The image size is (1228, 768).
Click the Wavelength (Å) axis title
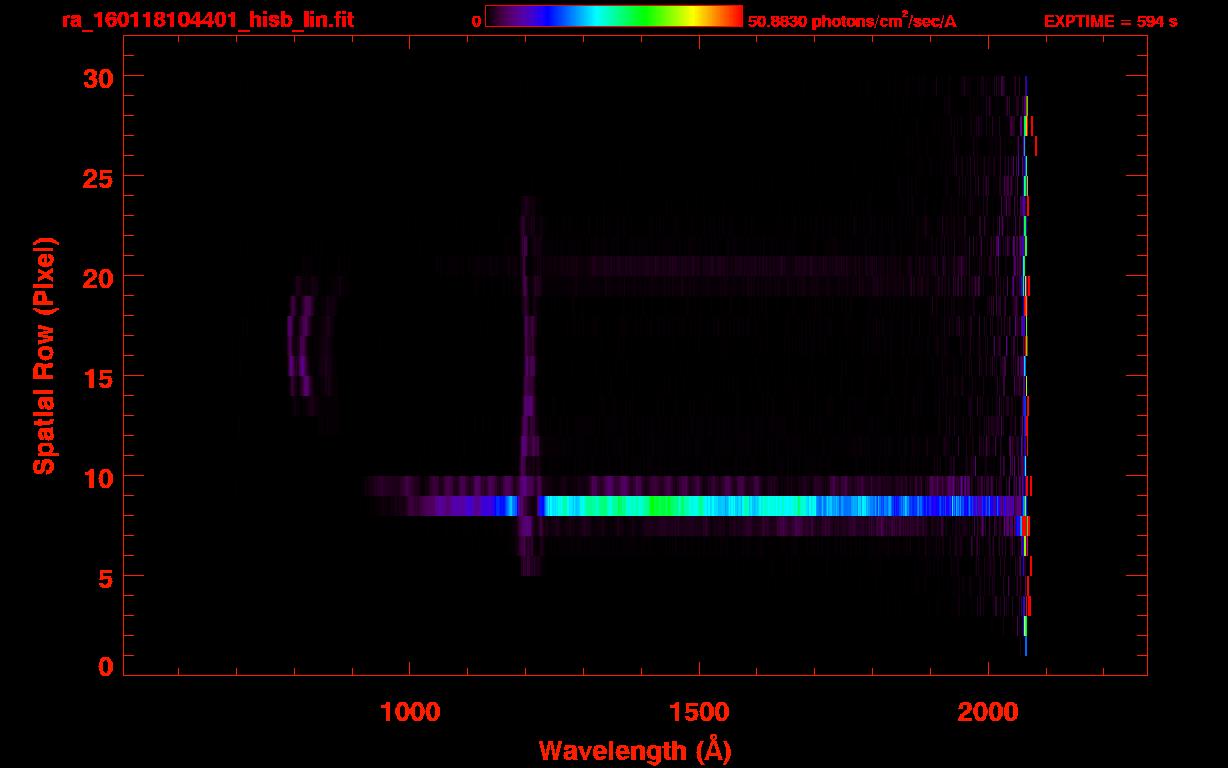pos(634,750)
